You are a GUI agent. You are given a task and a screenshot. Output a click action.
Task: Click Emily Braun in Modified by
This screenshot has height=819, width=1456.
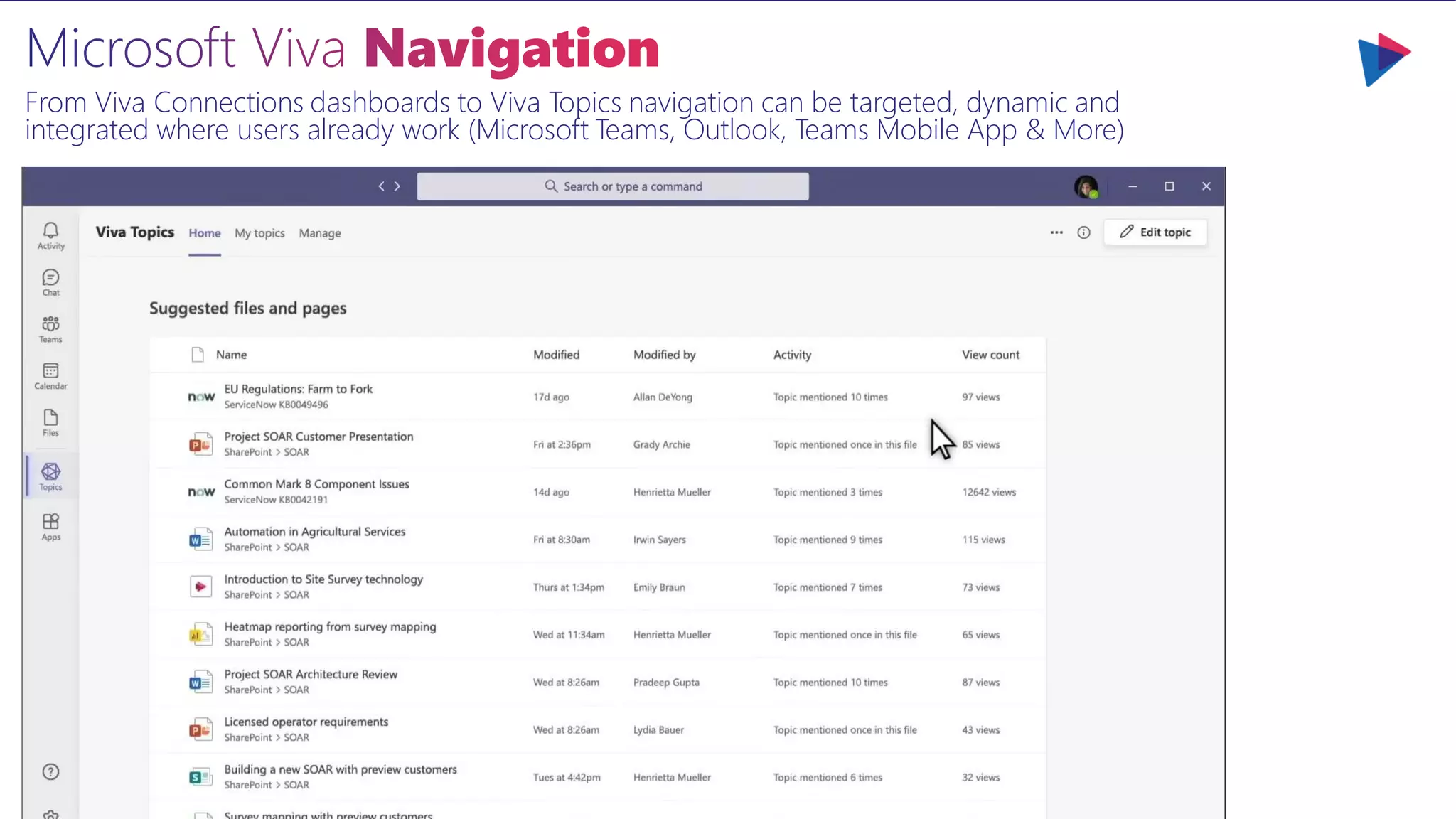point(659,587)
